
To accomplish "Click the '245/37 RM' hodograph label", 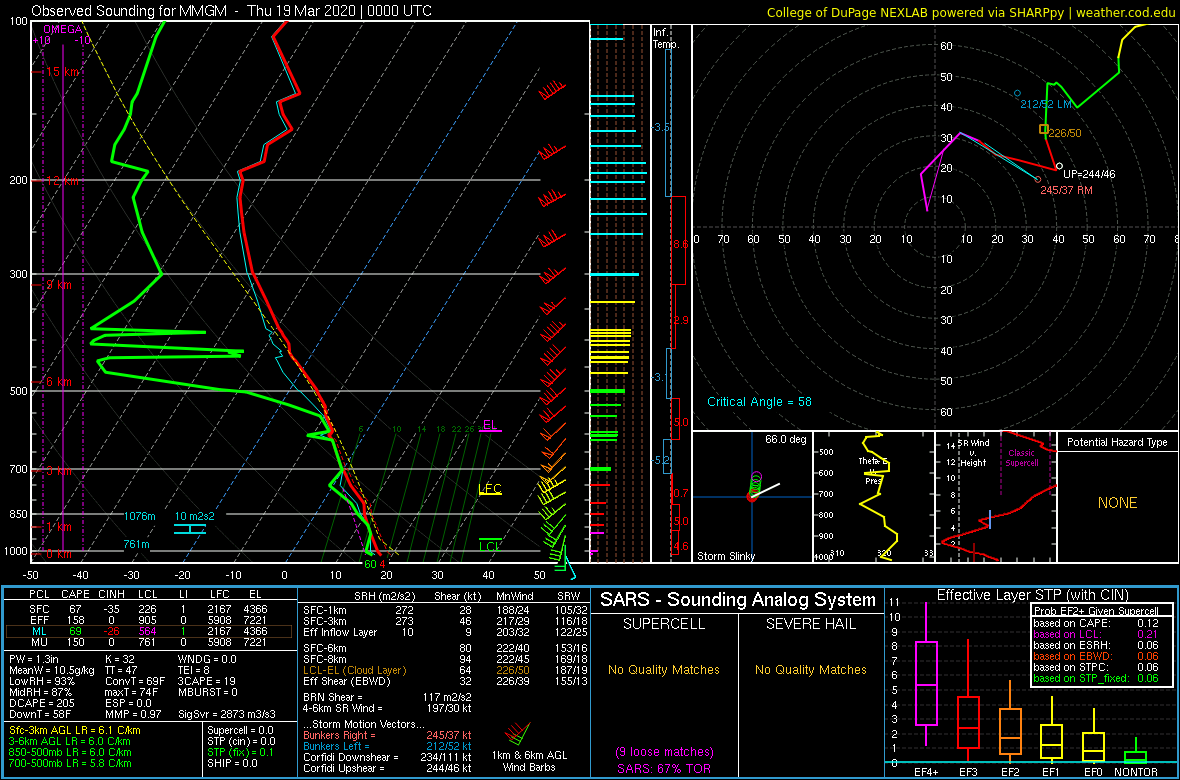I will pyautogui.click(x=1066, y=190).
